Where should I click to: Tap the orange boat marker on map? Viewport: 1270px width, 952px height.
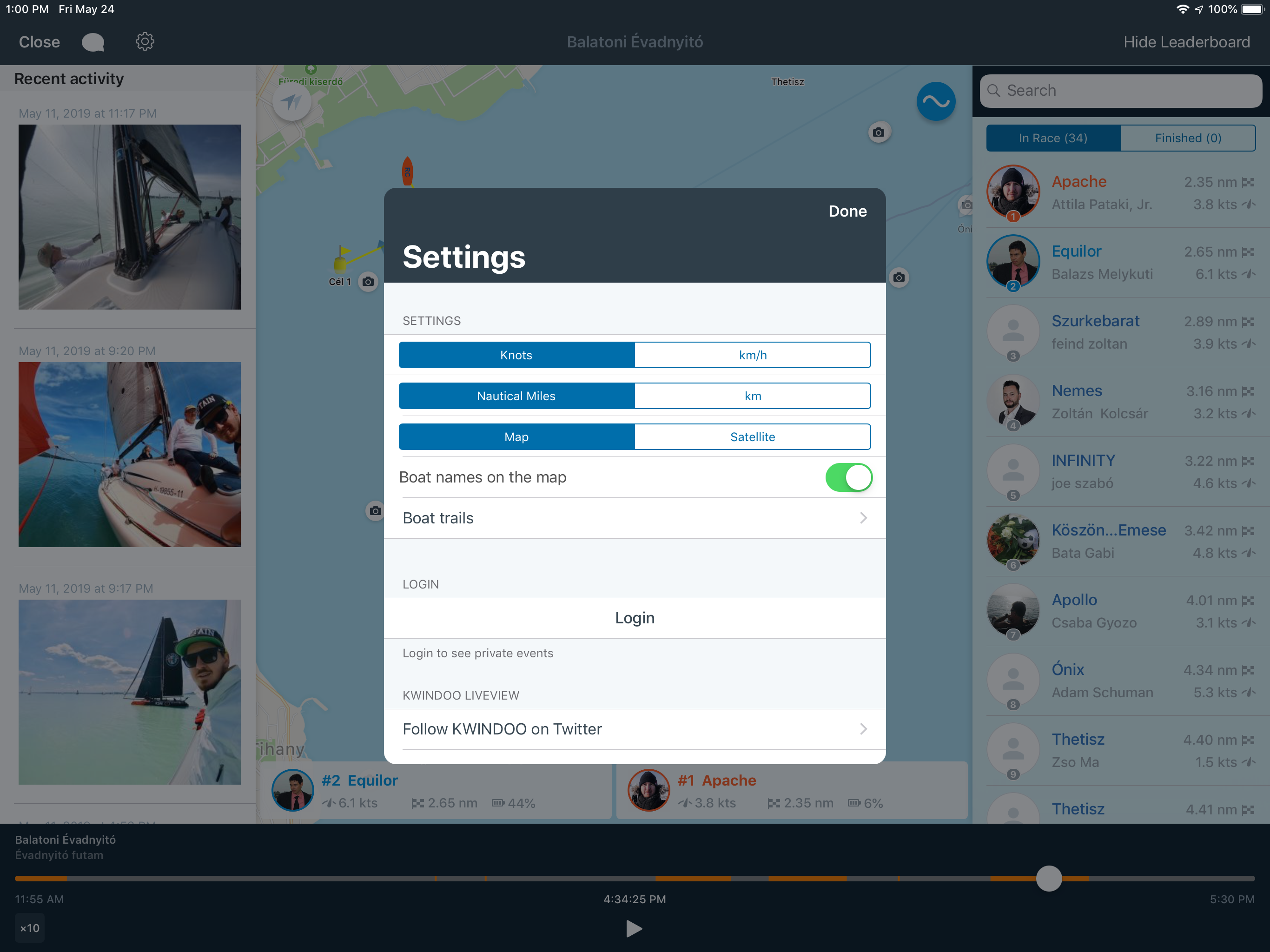coord(408,171)
